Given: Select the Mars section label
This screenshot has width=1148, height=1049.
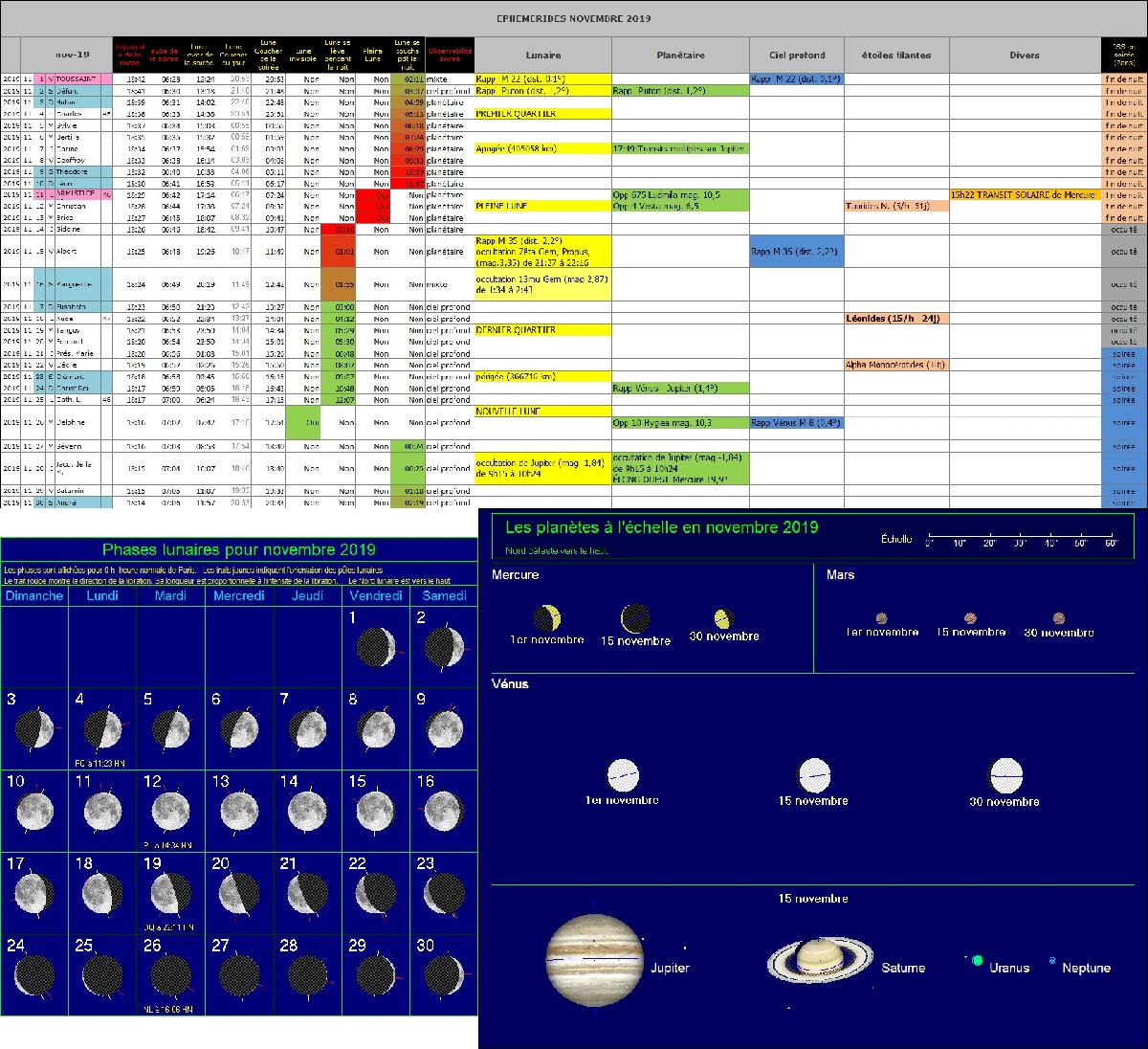Looking at the screenshot, I should (840, 575).
